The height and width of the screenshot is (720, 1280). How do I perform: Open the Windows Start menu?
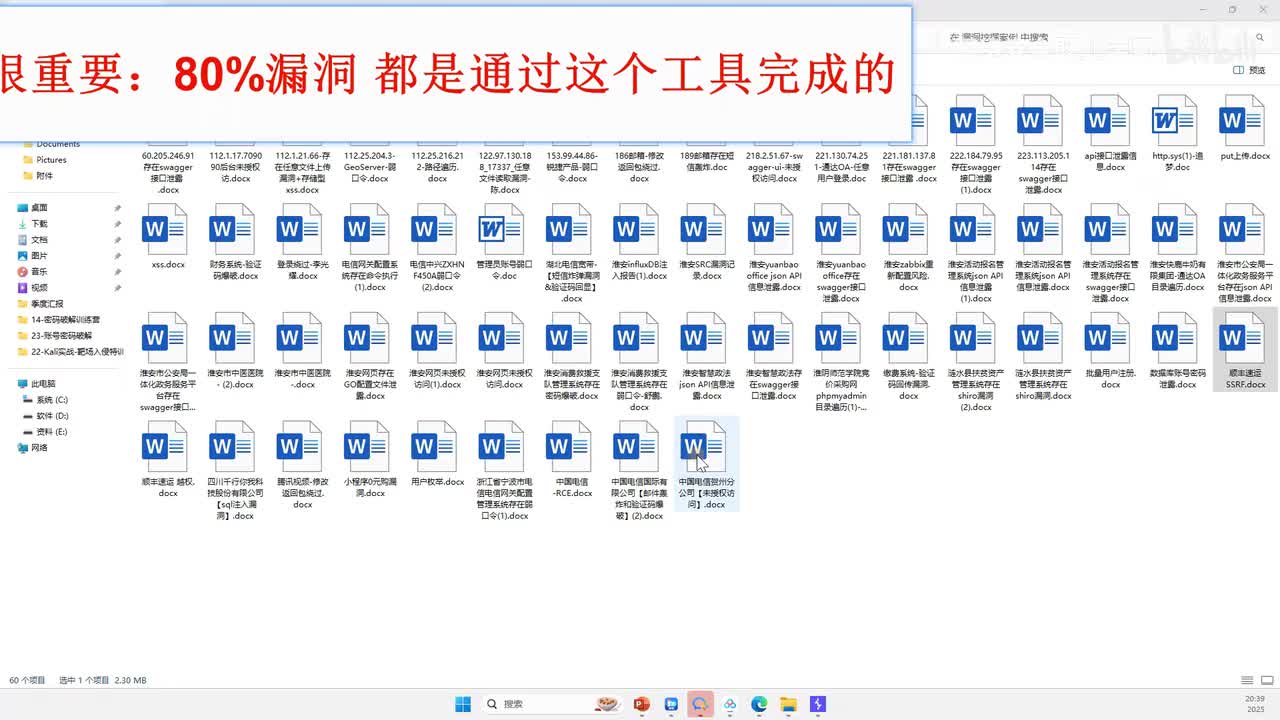[x=463, y=704]
